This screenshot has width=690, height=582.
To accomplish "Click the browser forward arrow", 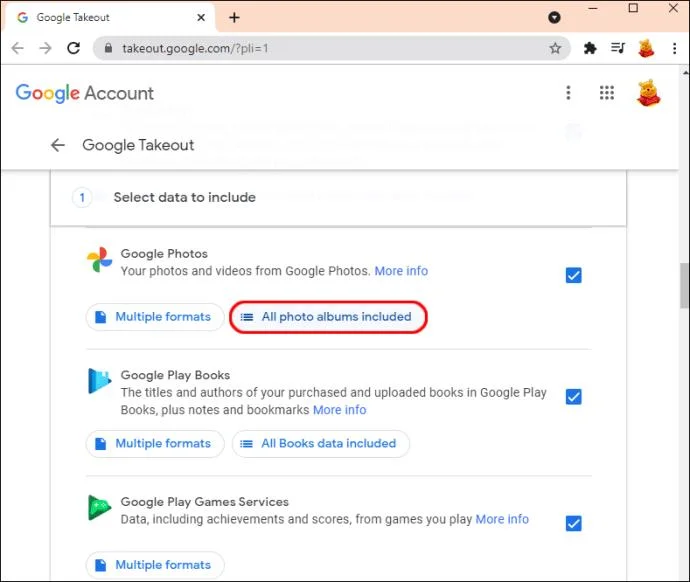I will pos(45,48).
